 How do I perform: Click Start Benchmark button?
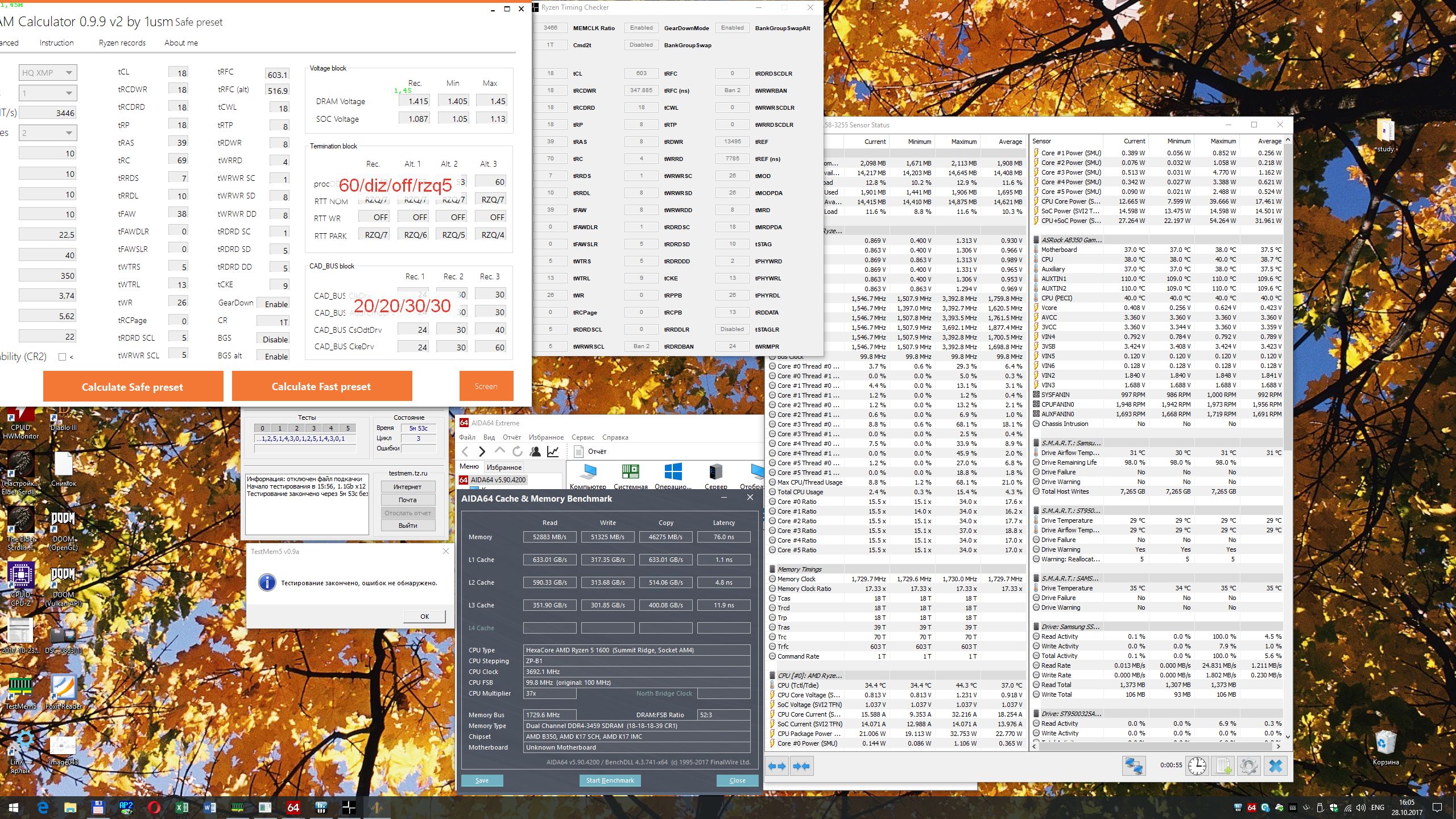pos(610,780)
